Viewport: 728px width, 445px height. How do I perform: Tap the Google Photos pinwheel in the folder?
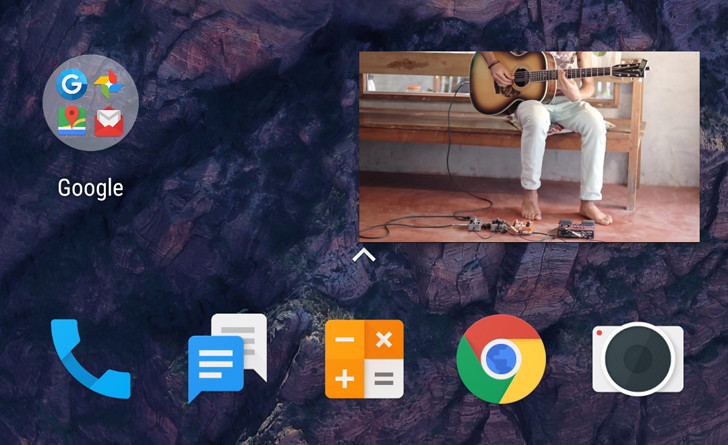tap(108, 85)
